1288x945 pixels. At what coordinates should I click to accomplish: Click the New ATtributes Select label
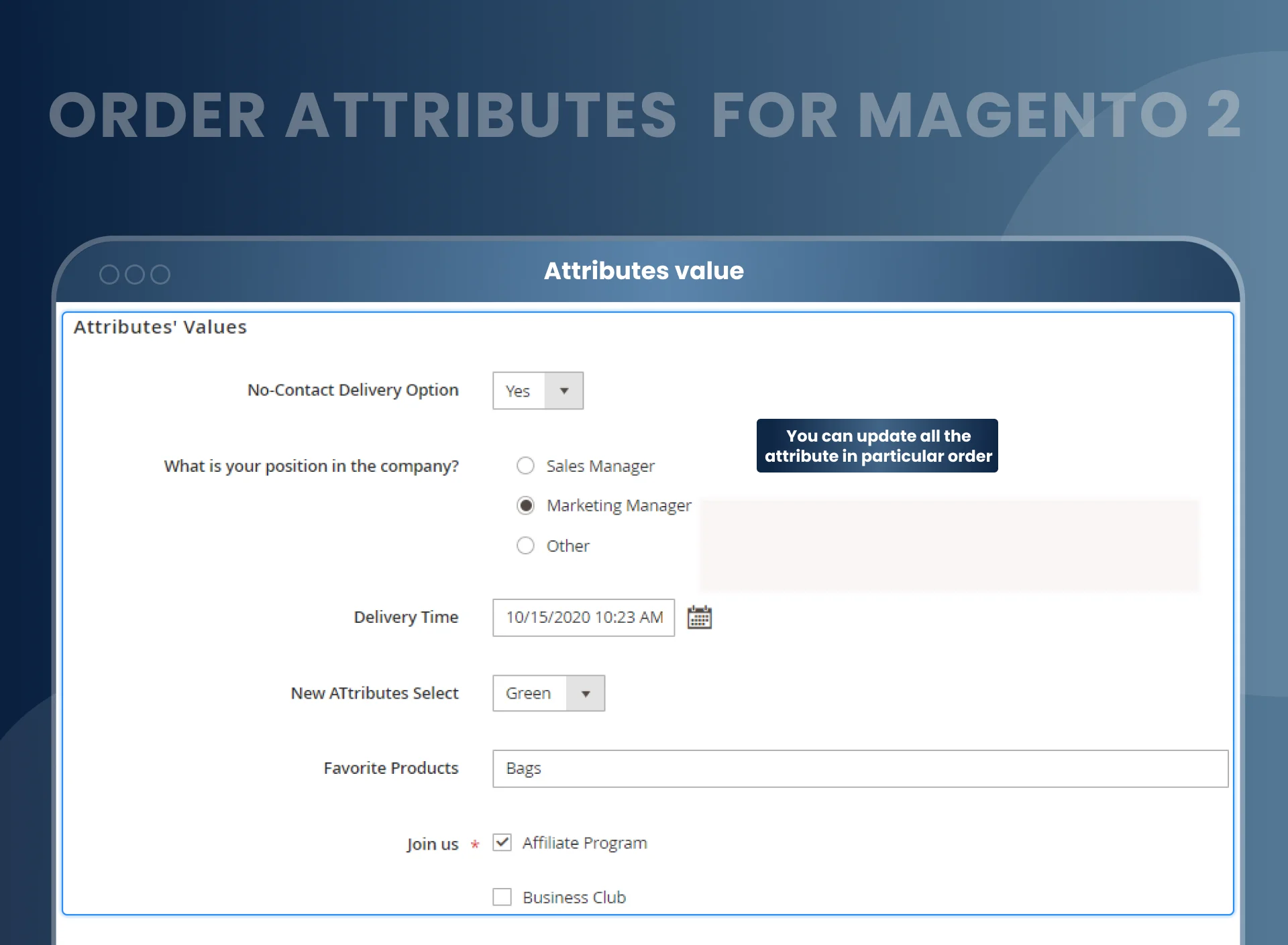[374, 693]
